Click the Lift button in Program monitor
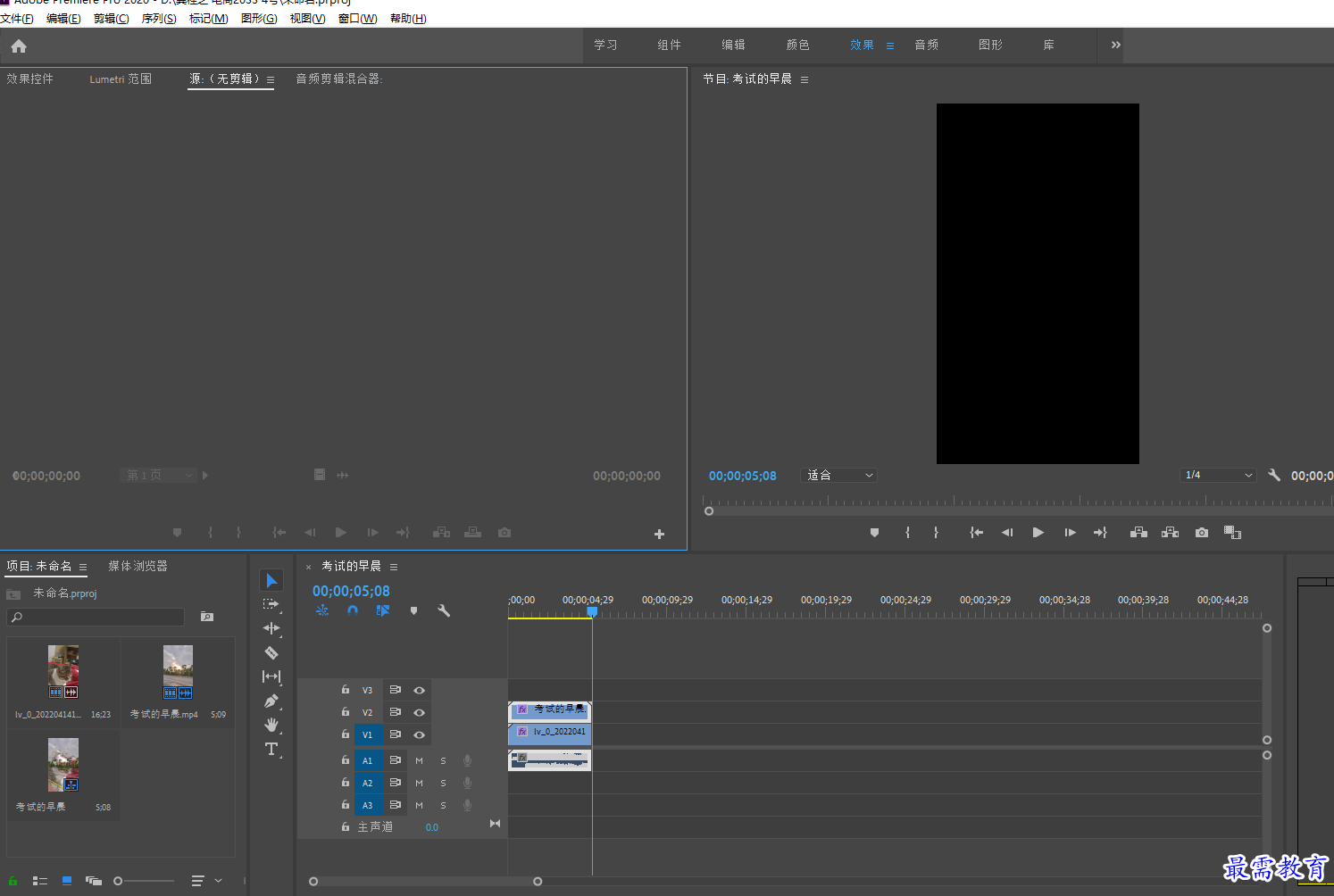Image resolution: width=1334 pixels, height=896 pixels. (1138, 533)
